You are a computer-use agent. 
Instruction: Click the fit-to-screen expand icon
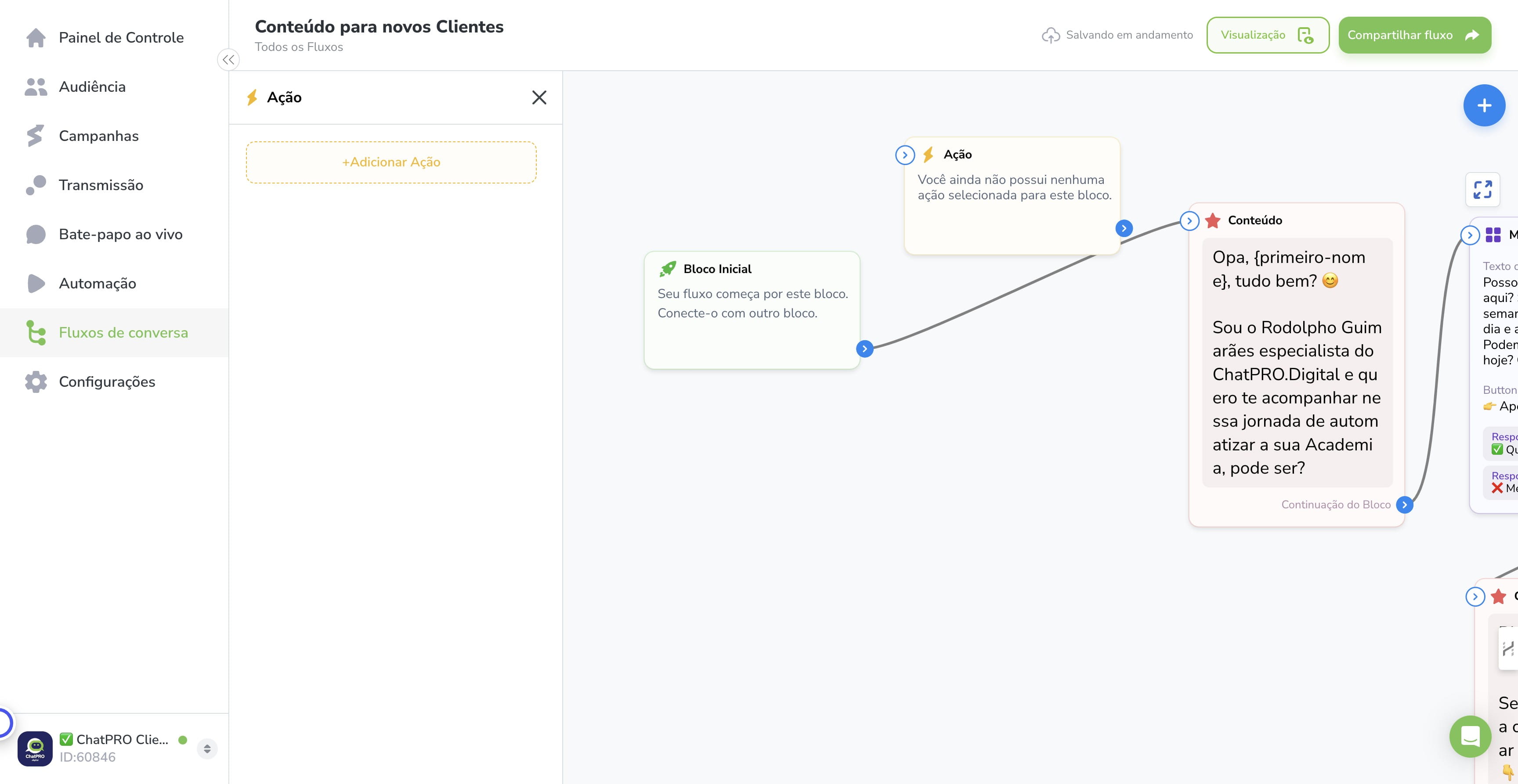click(1483, 190)
